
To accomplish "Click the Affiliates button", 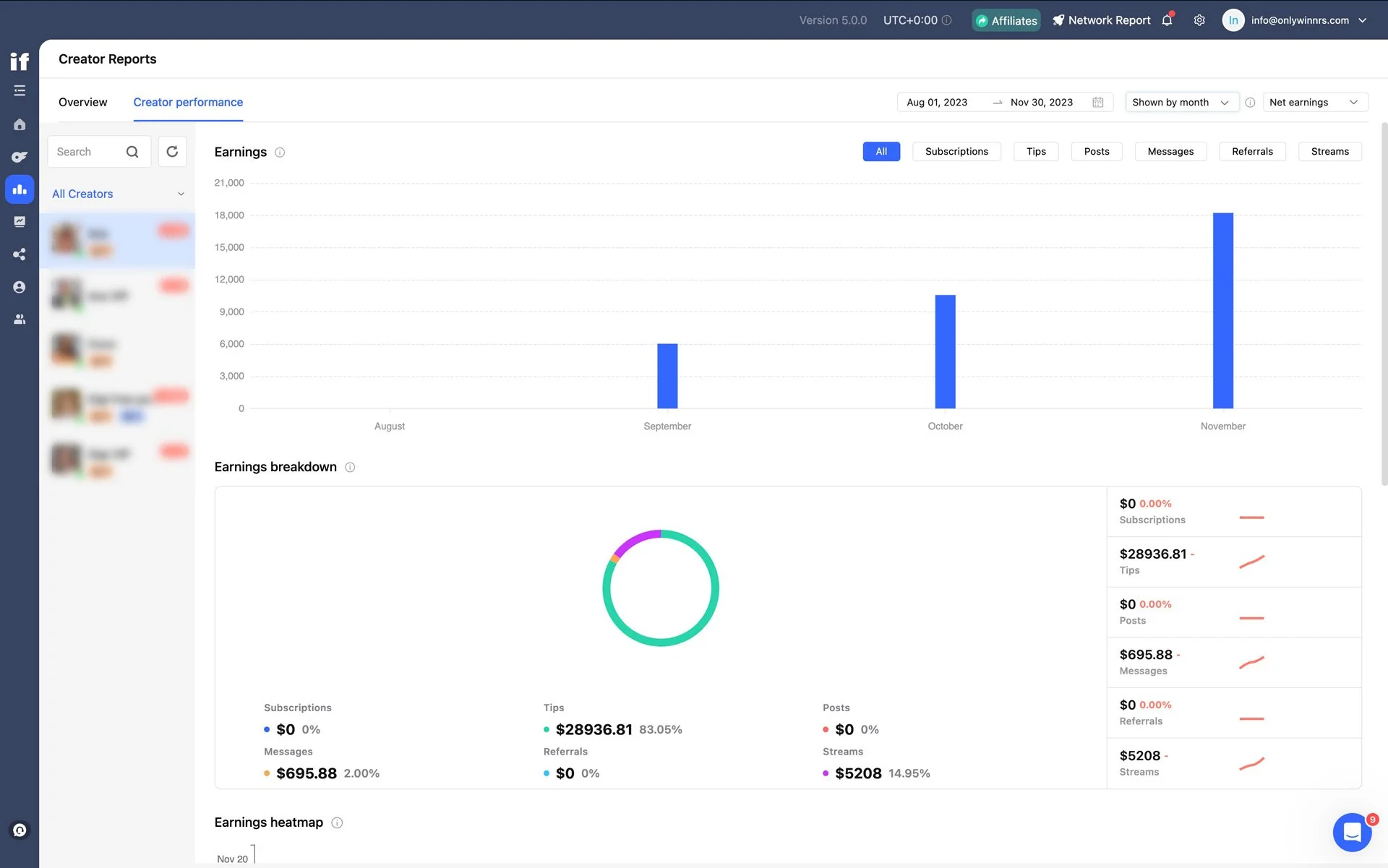I will 1006,20.
